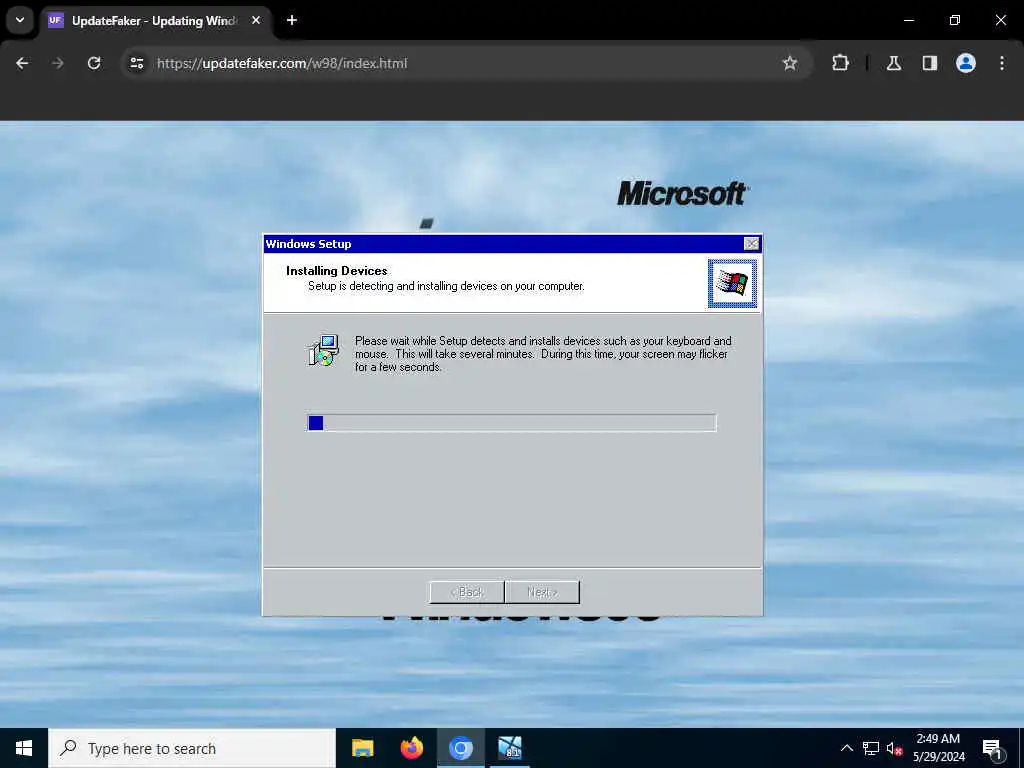Open site information icon in address bar
Viewport: 1024px width, 768px height.
click(136, 63)
